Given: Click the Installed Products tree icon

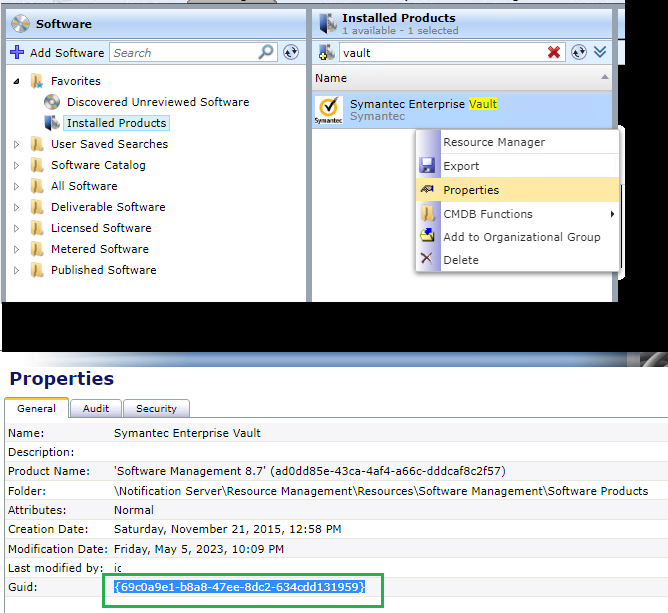Looking at the screenshot, I should point(52,123).
